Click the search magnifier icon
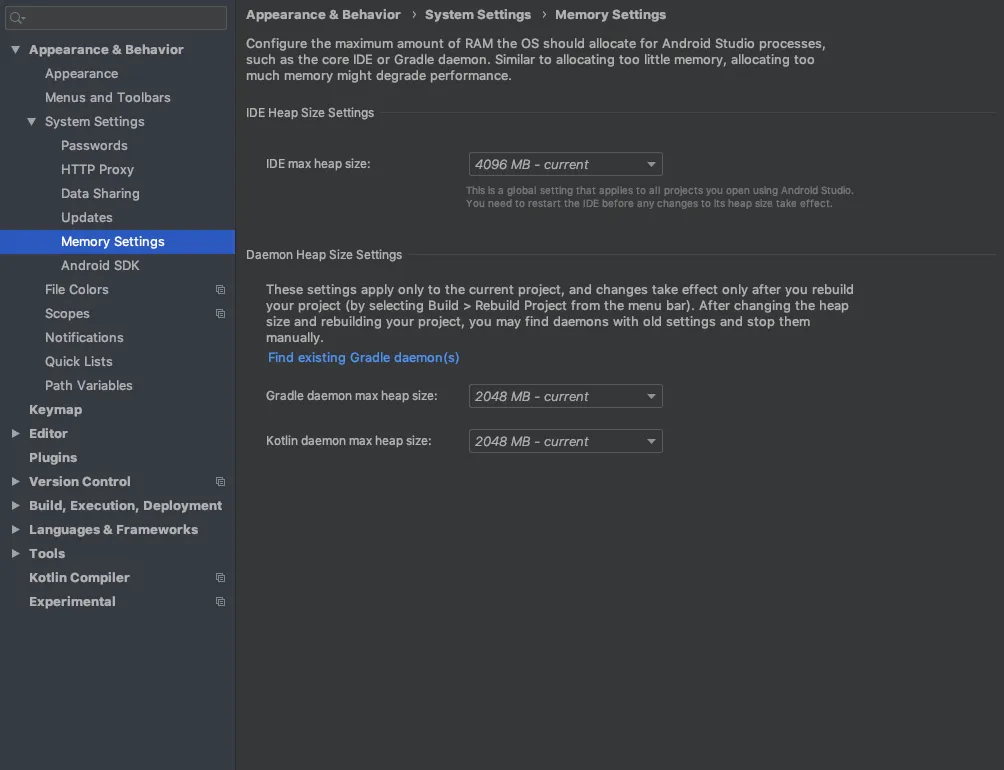The image size is (1004, 770). point(17,18)
